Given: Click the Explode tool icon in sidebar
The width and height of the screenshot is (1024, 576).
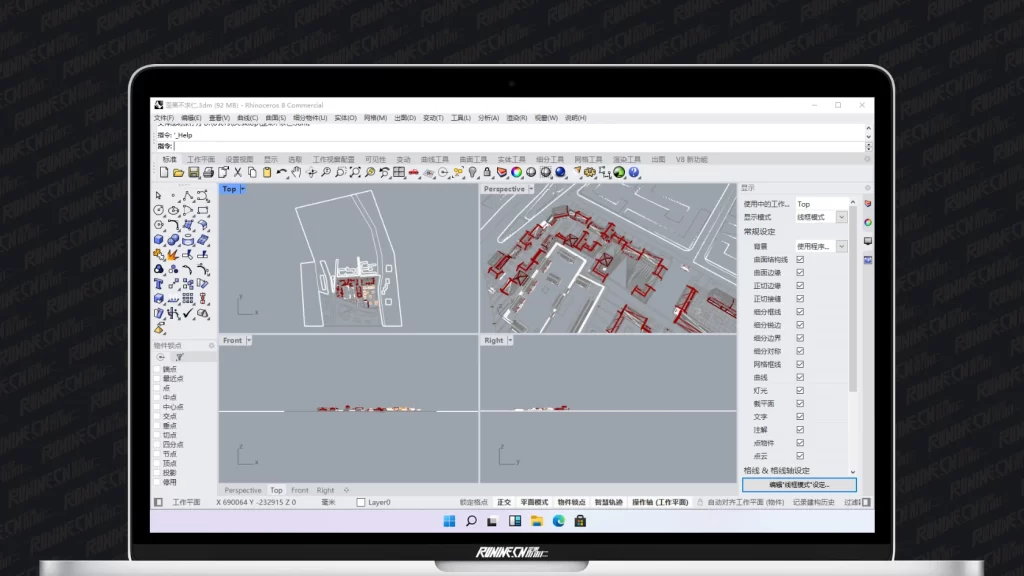Looking at the screenshot, I should (x=173, y=254).
